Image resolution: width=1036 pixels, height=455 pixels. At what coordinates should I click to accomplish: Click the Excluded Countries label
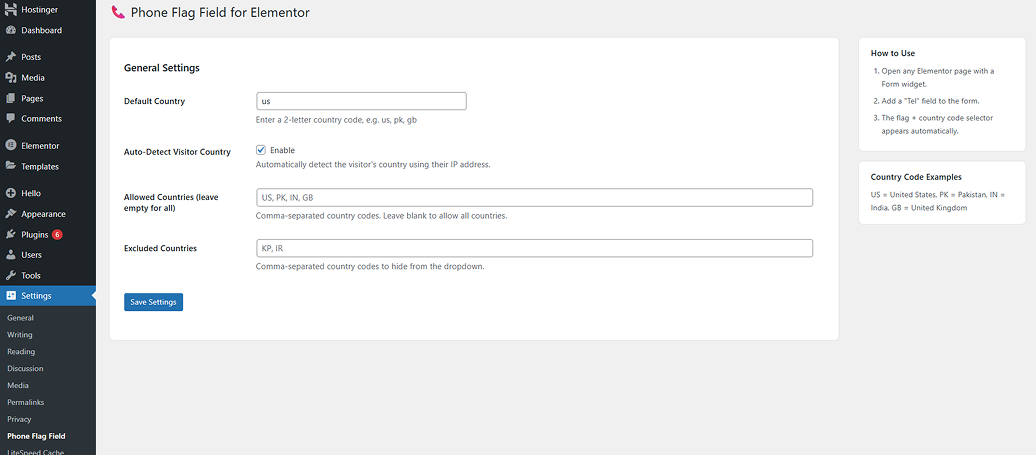tap(161, 248)
